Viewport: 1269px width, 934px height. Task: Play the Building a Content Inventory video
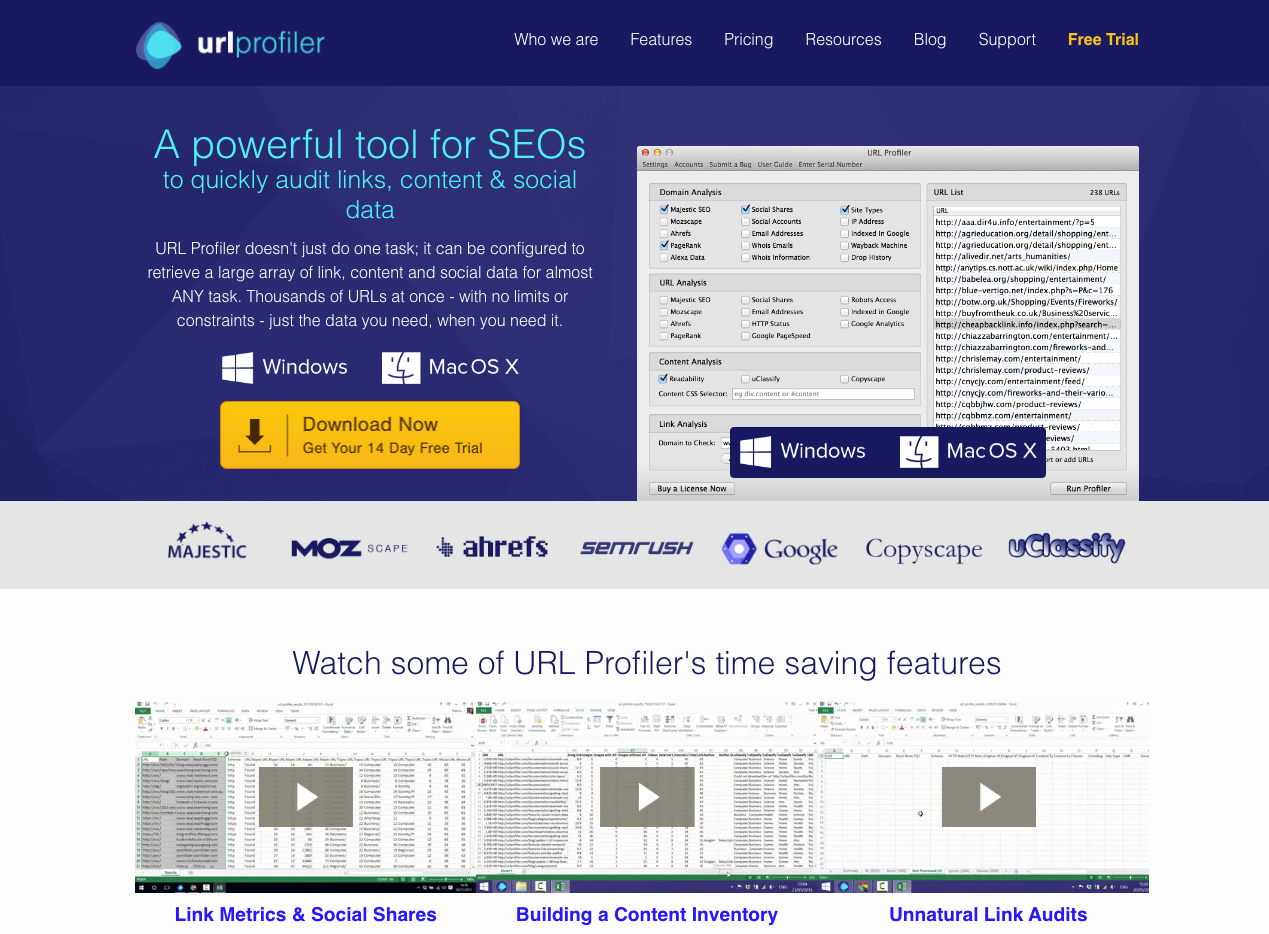coord(648,796)
